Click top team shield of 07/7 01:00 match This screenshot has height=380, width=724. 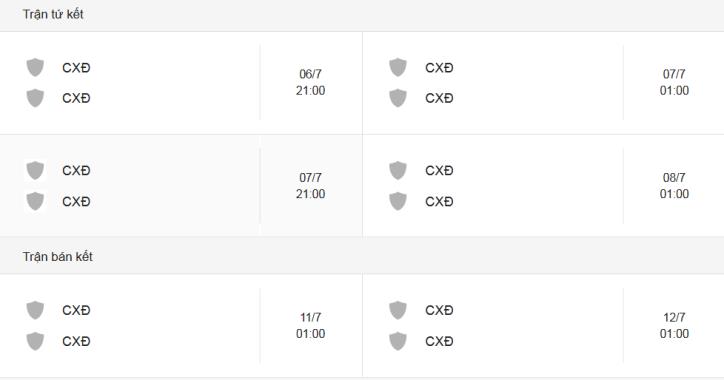pos(398,67)
